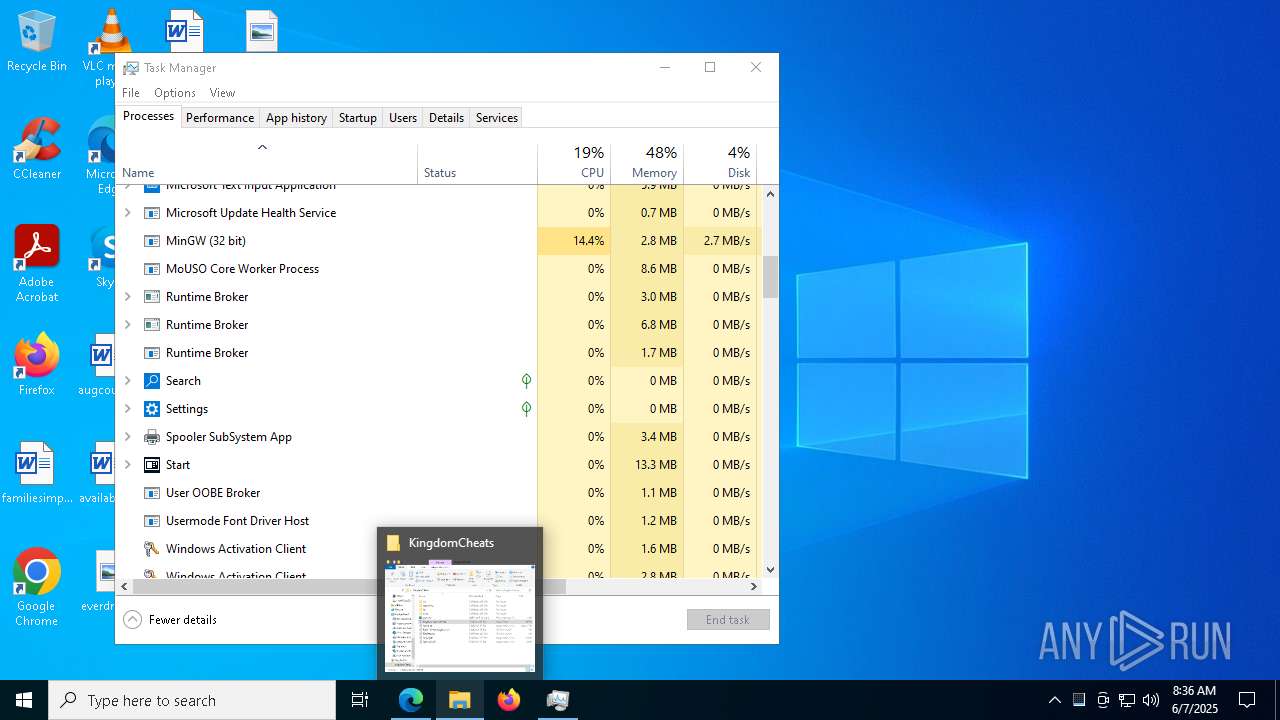
Task: Click the Start process icon
Action: pyautogui.click(x=152, y=465)
